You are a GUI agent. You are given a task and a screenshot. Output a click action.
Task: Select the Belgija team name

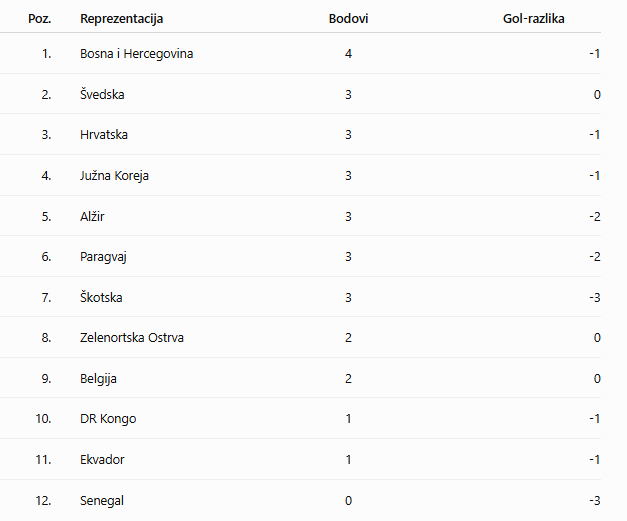tap(98, 379)
